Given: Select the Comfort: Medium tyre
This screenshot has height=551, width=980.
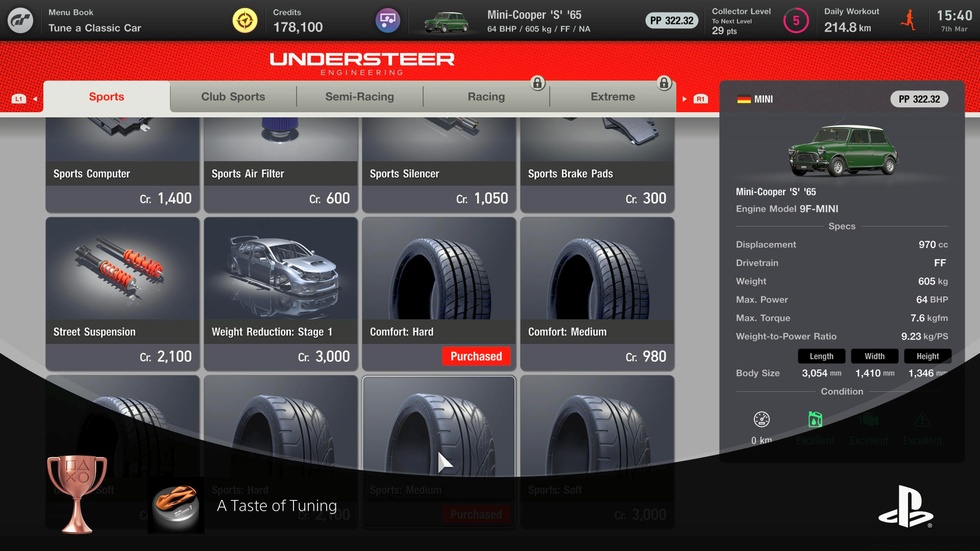Looking at the screenshot, I should pyautogui.click(x=597, y=294).
